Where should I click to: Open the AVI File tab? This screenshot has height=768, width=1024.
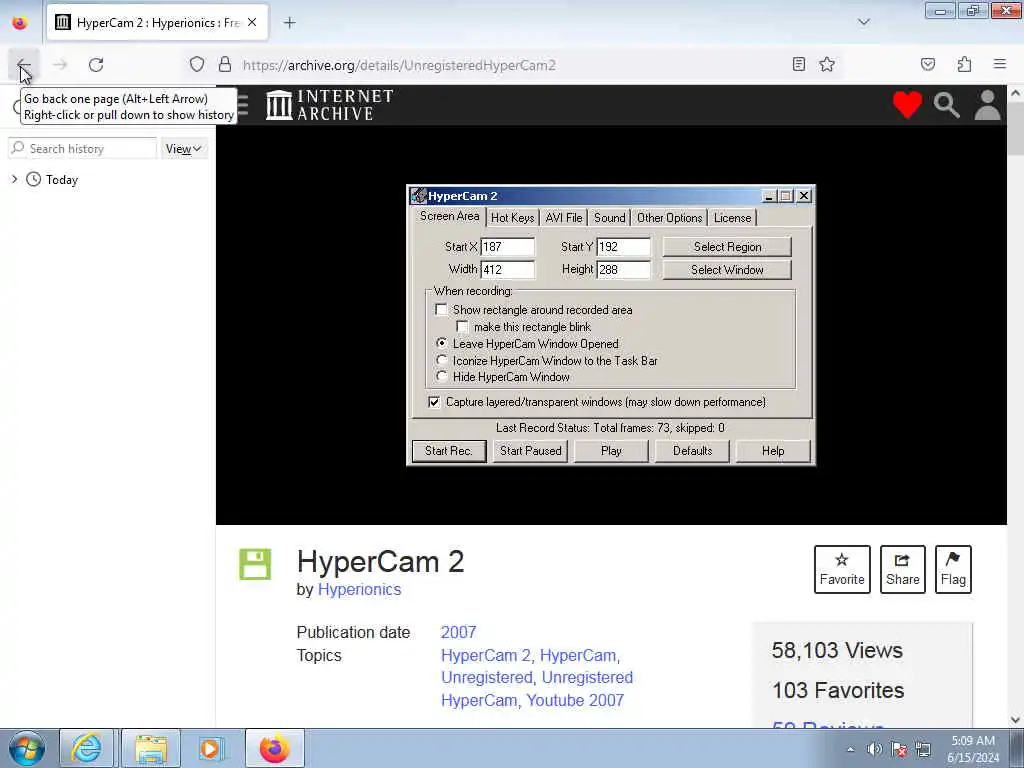point(564,217)
